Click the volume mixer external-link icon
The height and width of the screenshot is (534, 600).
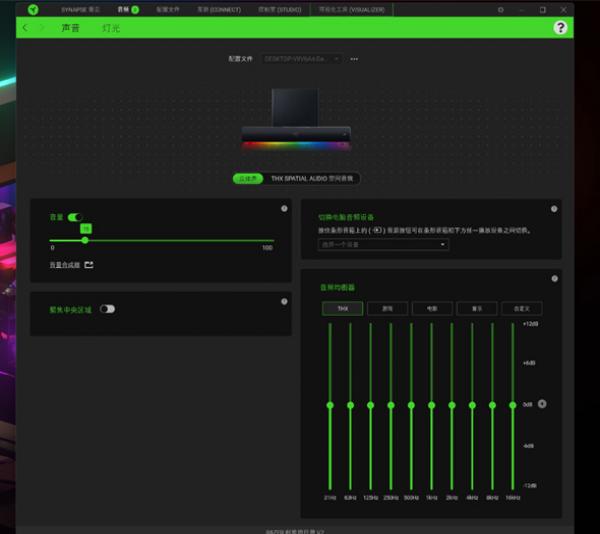pyautogui.click(x=89, y=265)
